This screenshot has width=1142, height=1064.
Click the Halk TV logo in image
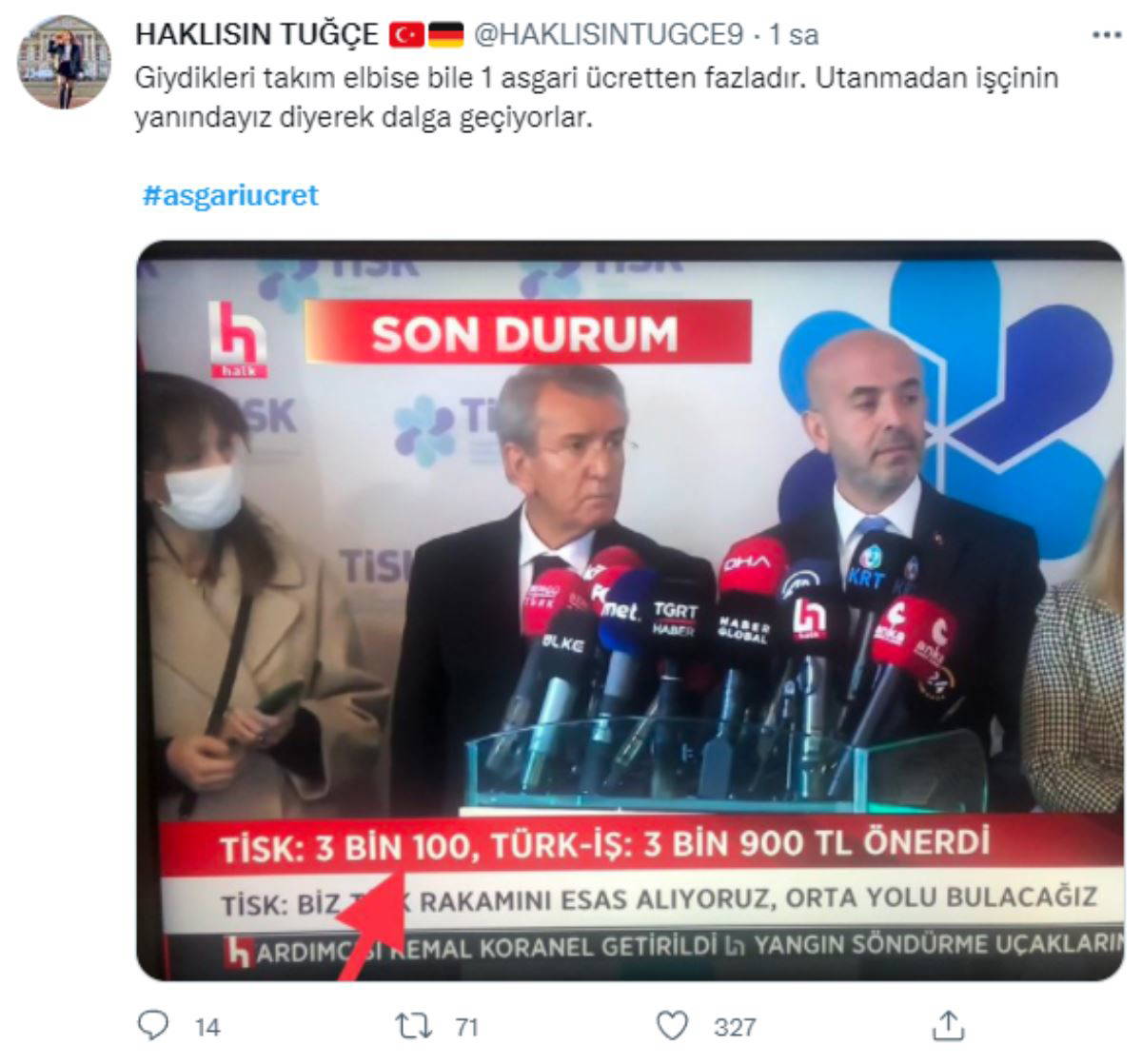pos(238,339)
